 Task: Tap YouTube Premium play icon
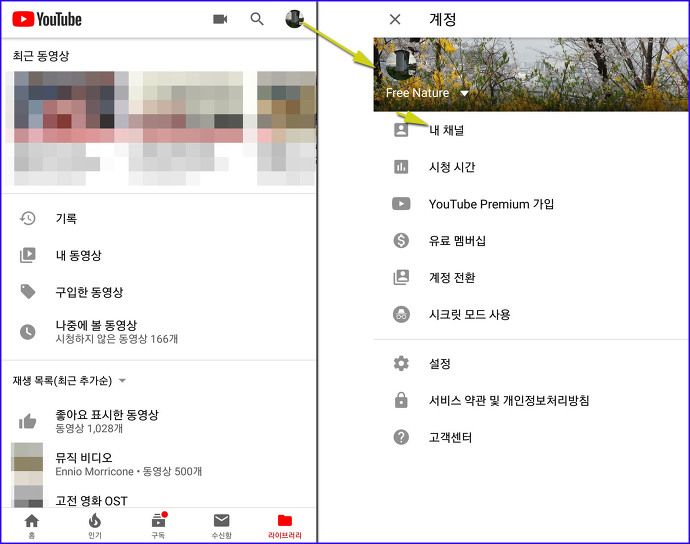pyautogui.click(x=401, y=204)
